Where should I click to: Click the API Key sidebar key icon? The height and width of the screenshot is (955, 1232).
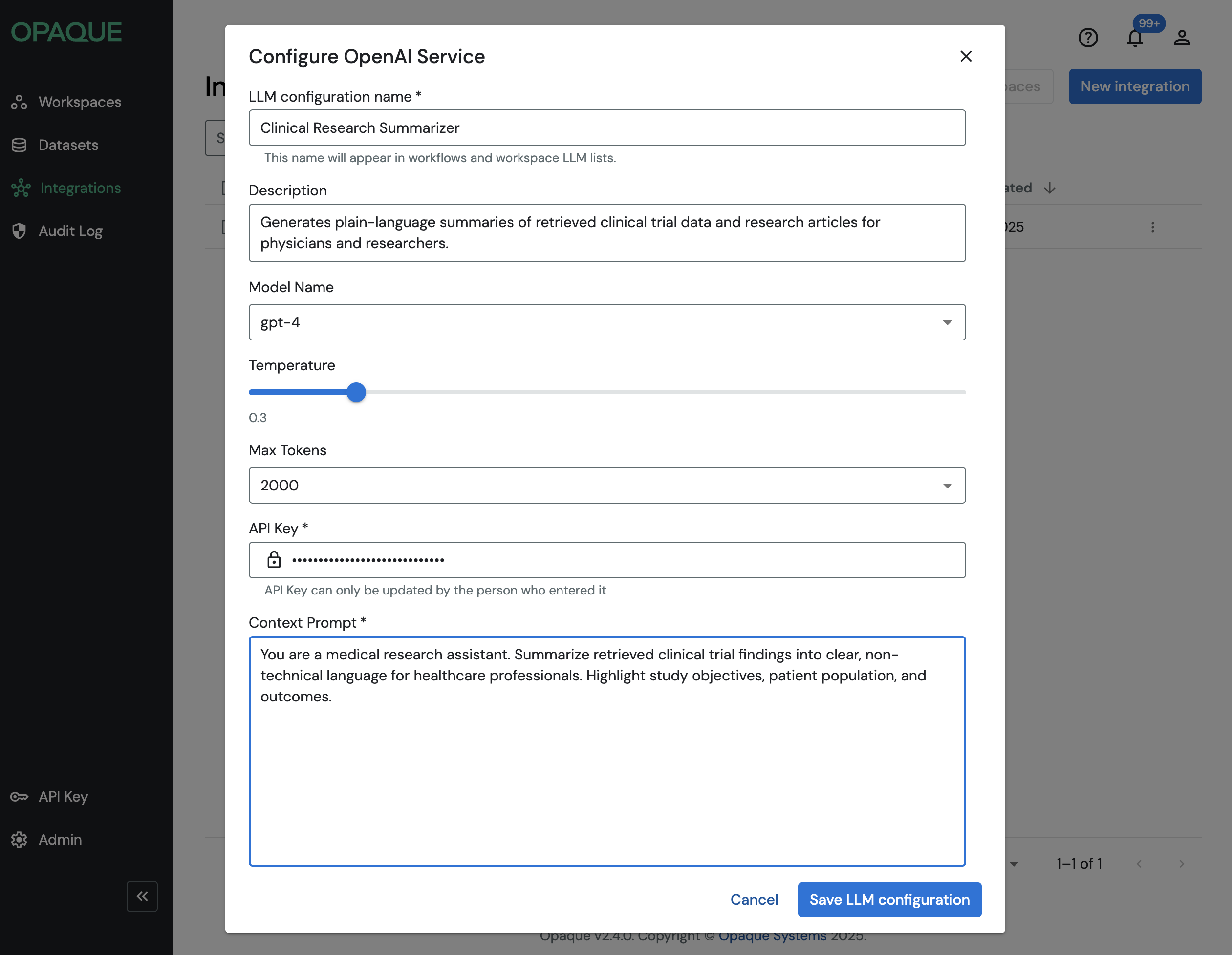point(19,797)
